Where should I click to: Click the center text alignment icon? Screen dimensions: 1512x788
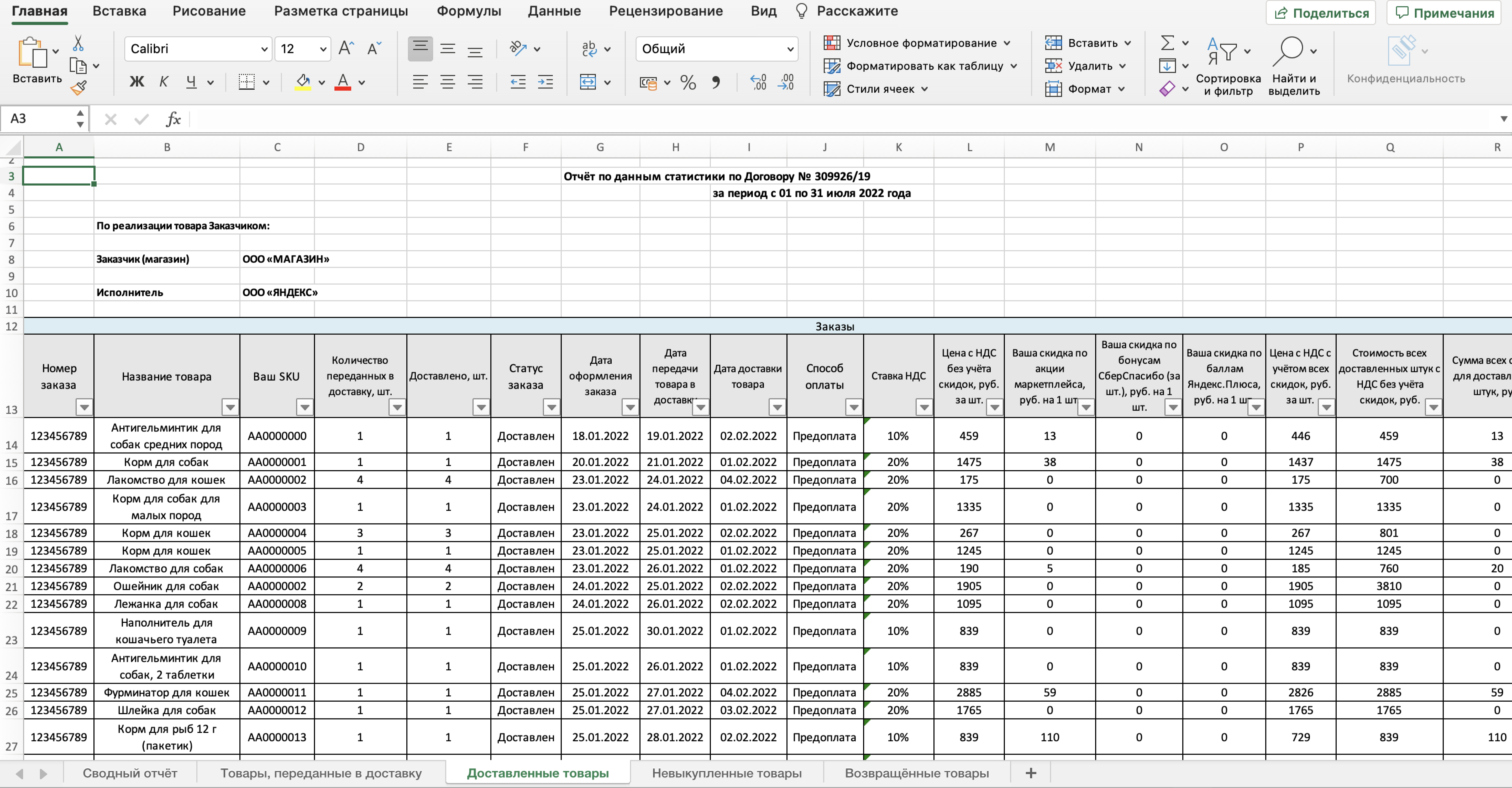coord(447,82)
